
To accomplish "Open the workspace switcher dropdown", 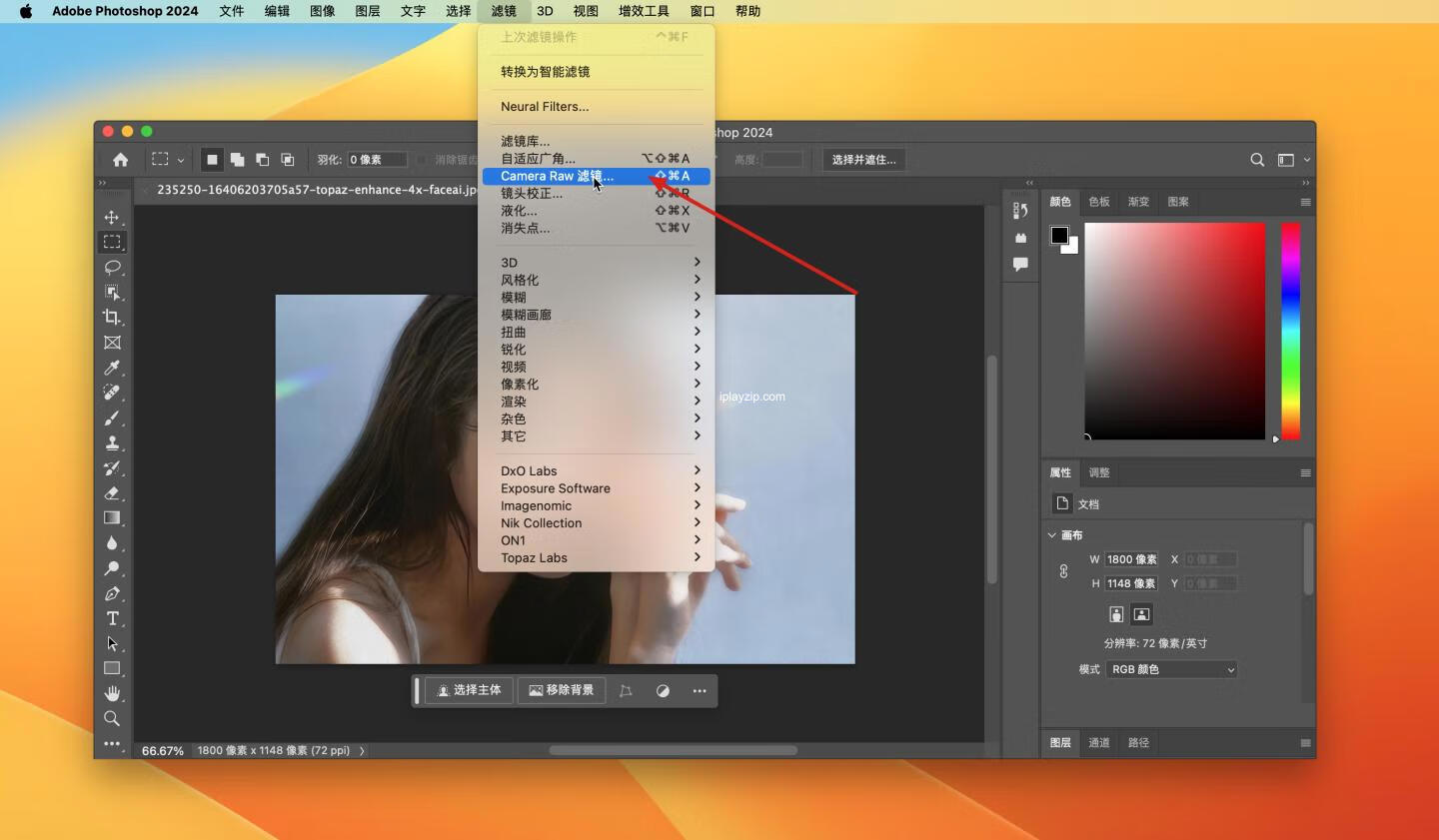I will click(x=1292, y=160).
